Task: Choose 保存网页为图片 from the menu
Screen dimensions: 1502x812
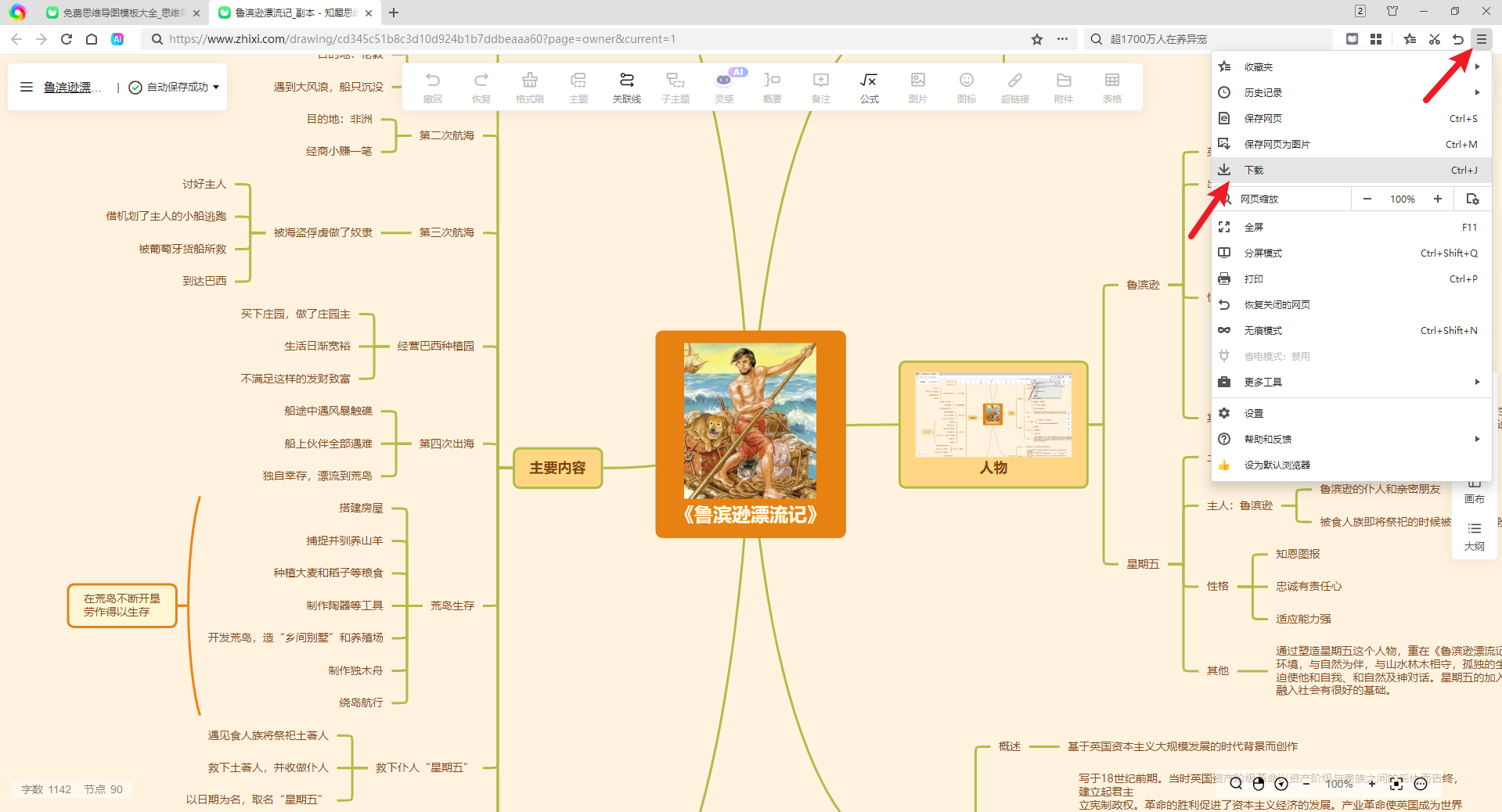Action: pos(1351,144)
